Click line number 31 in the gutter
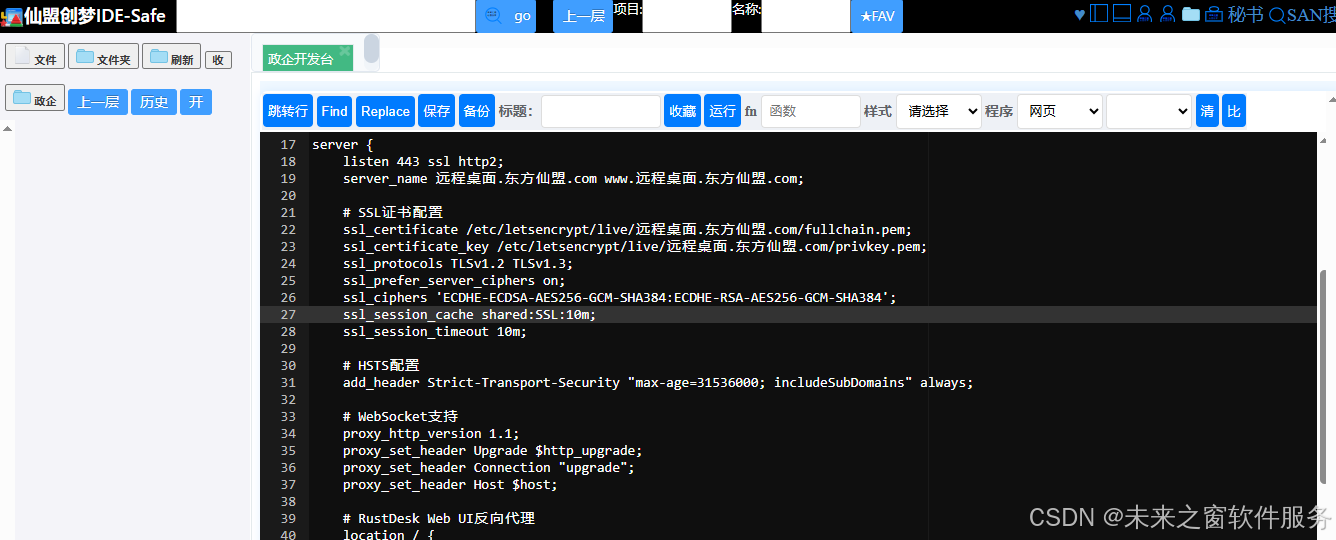Viewport: 1336px width, 540px height. [288, 382]
